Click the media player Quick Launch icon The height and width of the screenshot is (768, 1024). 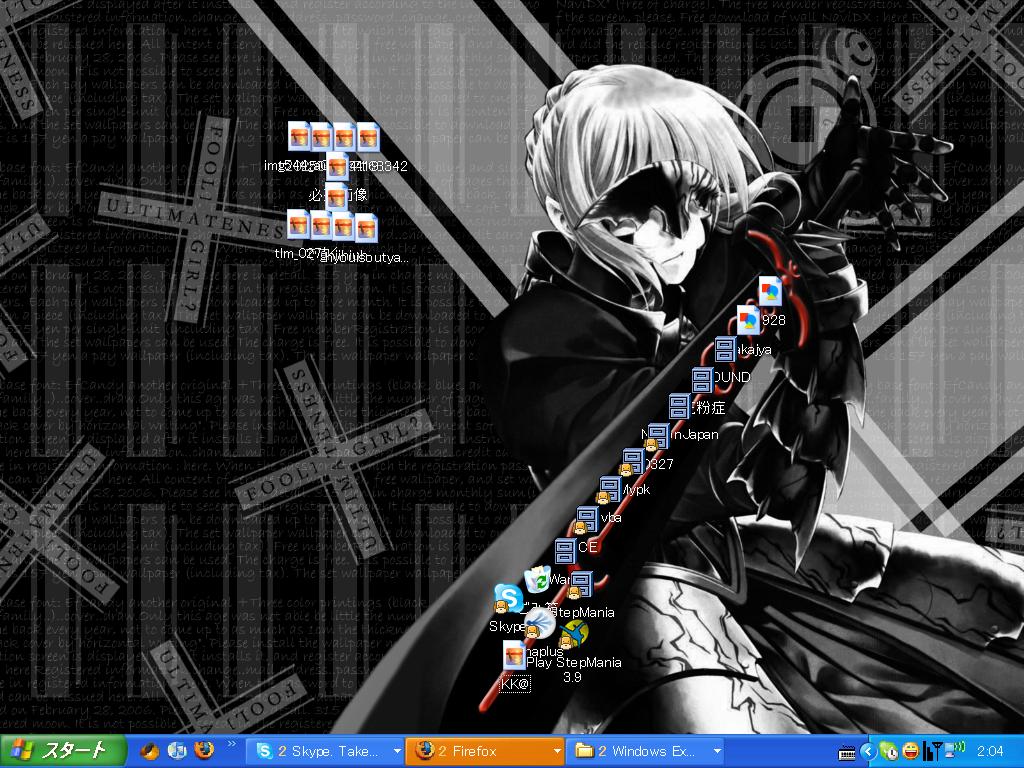pyautogui.click(x=177, y=751)
